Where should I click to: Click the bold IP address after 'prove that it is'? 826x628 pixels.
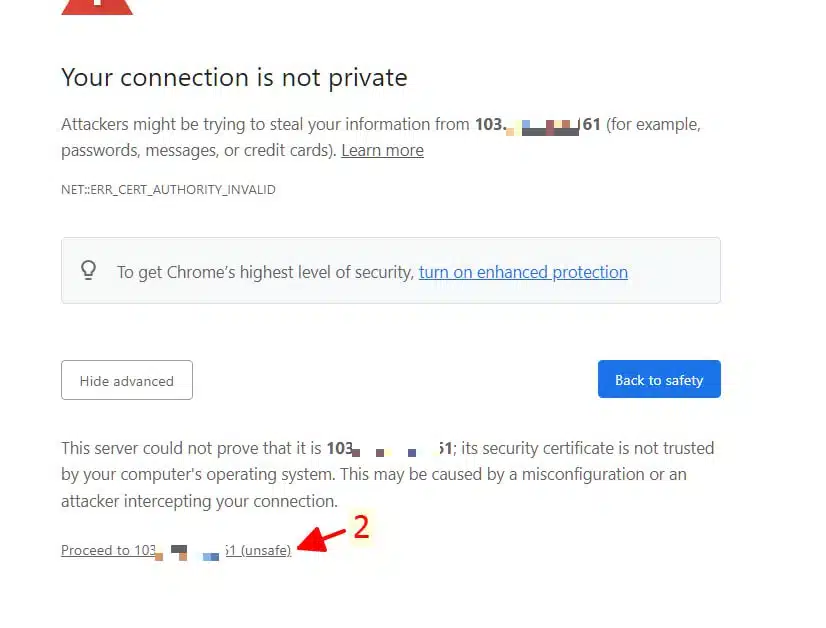tap(389, 448)
